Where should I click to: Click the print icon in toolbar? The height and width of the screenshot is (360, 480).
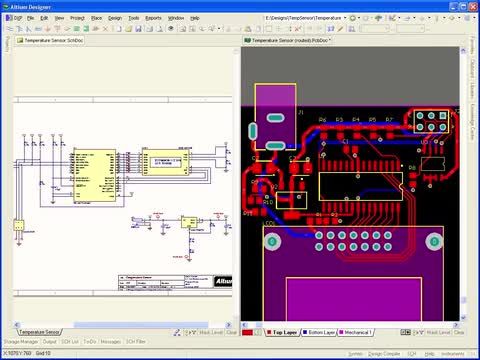pyautogui.click(x=149, y=29)
